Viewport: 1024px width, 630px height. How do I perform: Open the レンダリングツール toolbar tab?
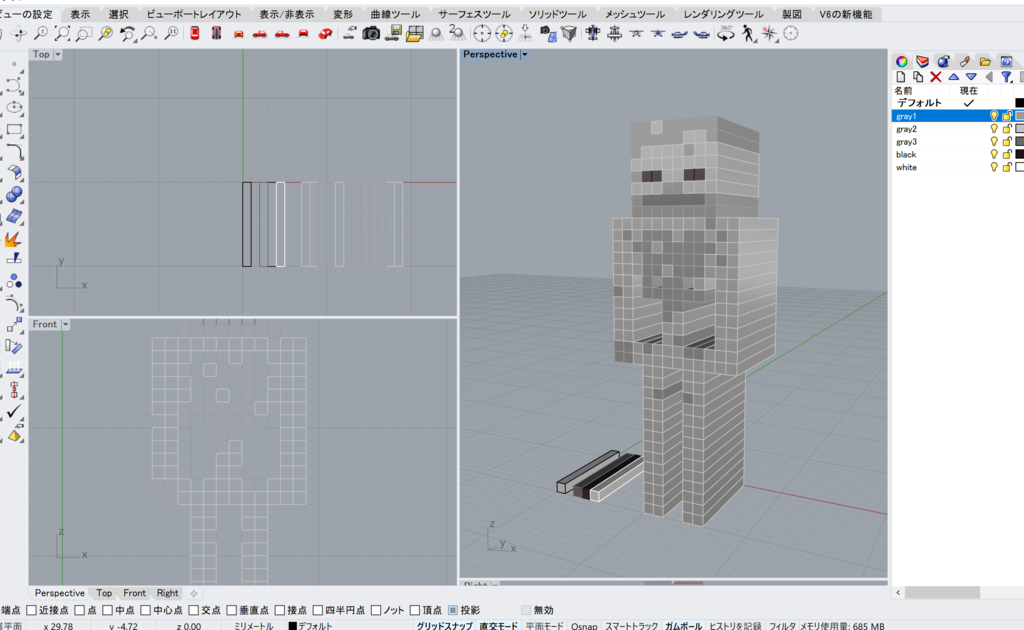[x=723, y=14]
